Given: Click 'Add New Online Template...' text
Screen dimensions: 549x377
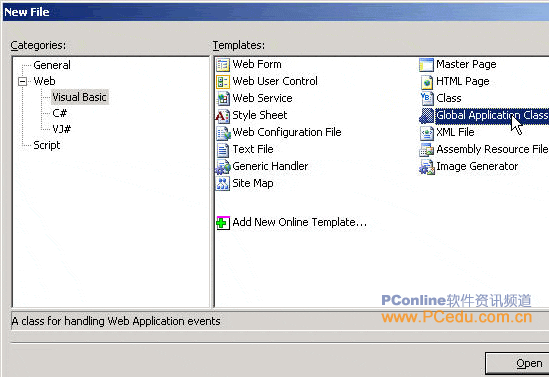Looking at the screenshot, I should (300, 222).
